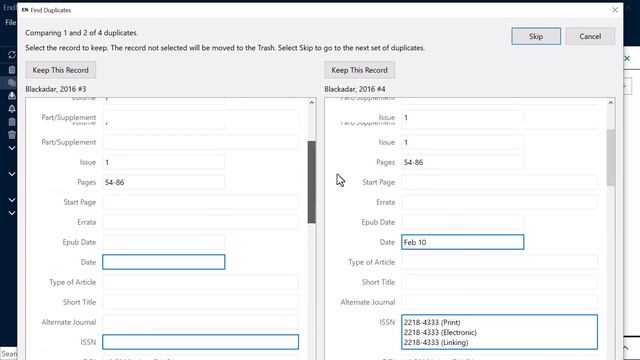Click the Skip button

click(x=536, y=36)
